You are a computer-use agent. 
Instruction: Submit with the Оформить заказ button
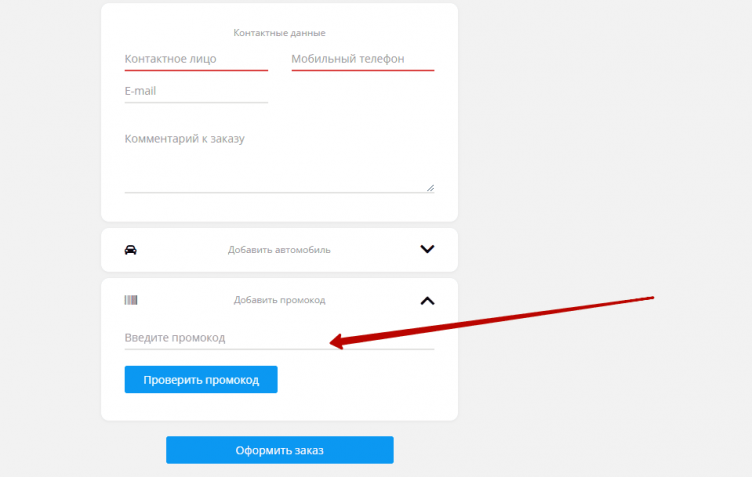[279, 450]
